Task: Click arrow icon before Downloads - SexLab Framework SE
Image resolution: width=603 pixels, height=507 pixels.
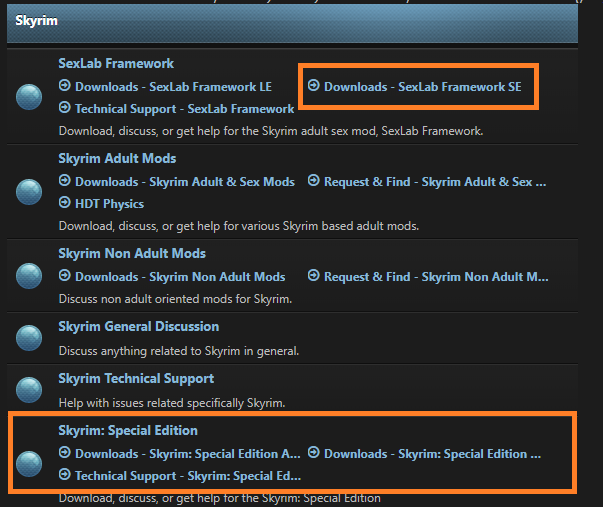Action: tap(313, 85)
